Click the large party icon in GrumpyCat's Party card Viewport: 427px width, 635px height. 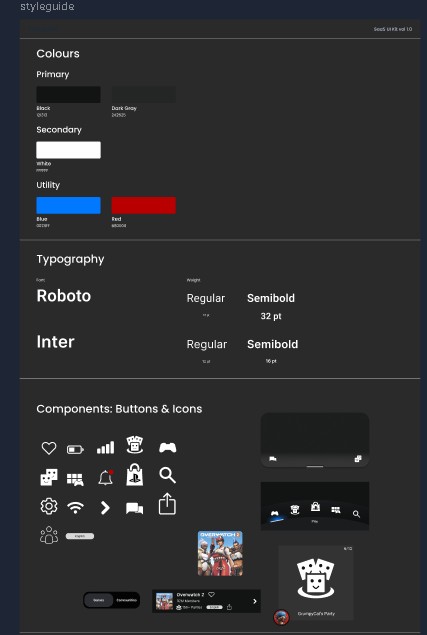pyautogui.click(x=316, y=578)
